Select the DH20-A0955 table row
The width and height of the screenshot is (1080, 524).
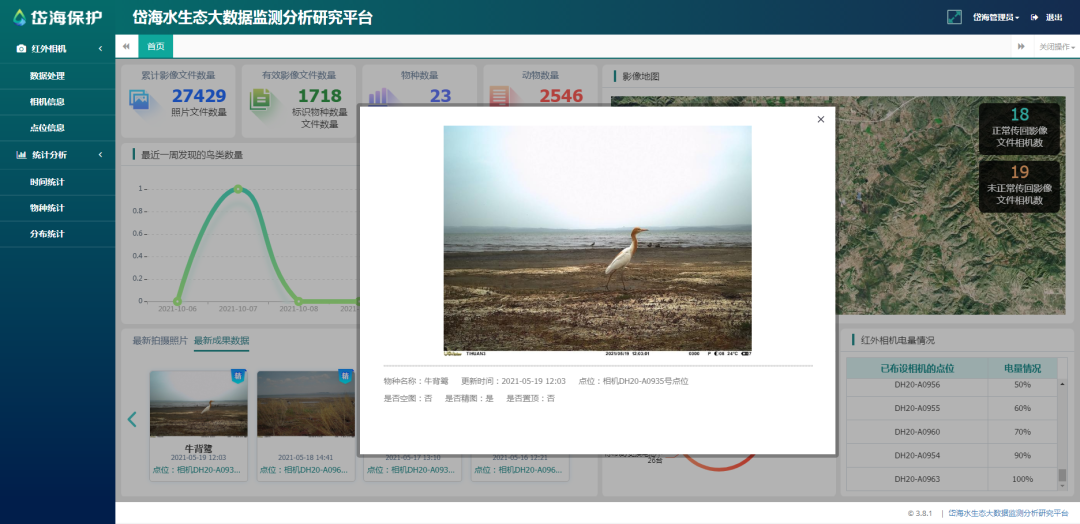point(952,408)
